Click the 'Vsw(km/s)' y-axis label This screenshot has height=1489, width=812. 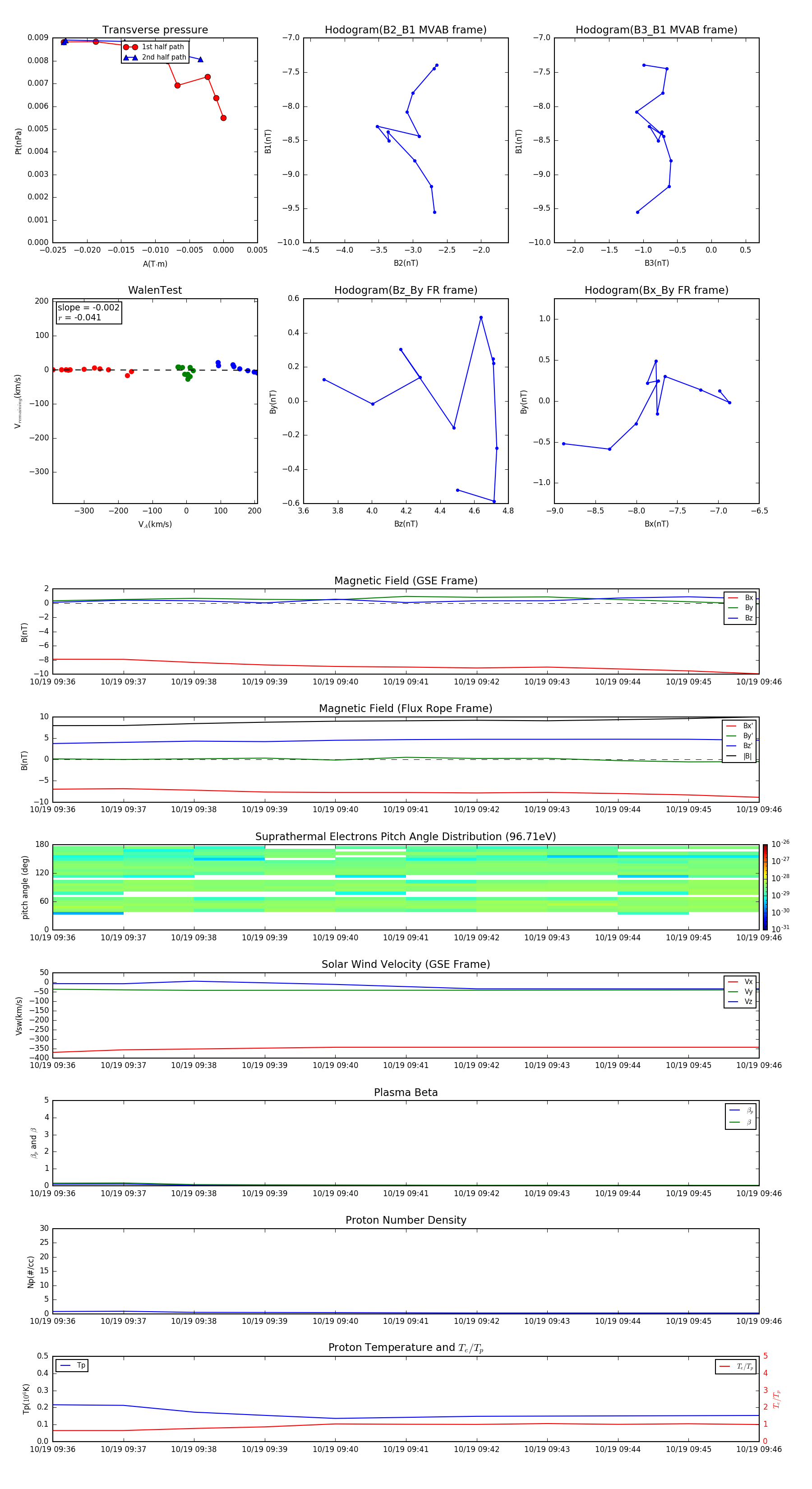[18, 1016]
